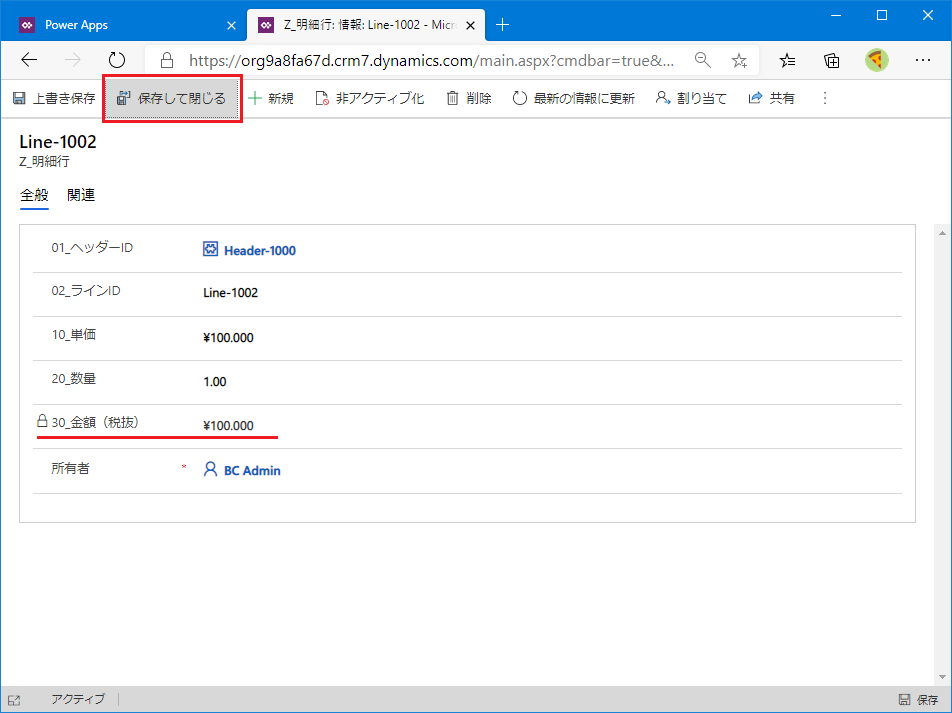
Task: Close the Power Apps tab
Action: (x=231, y=26)
